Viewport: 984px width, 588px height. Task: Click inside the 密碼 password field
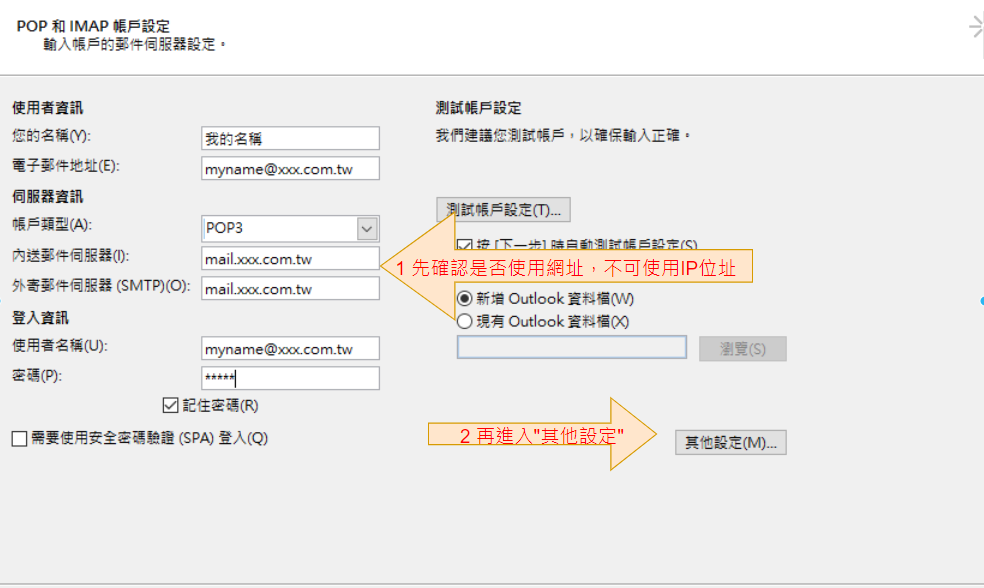(x=290, y=378)
